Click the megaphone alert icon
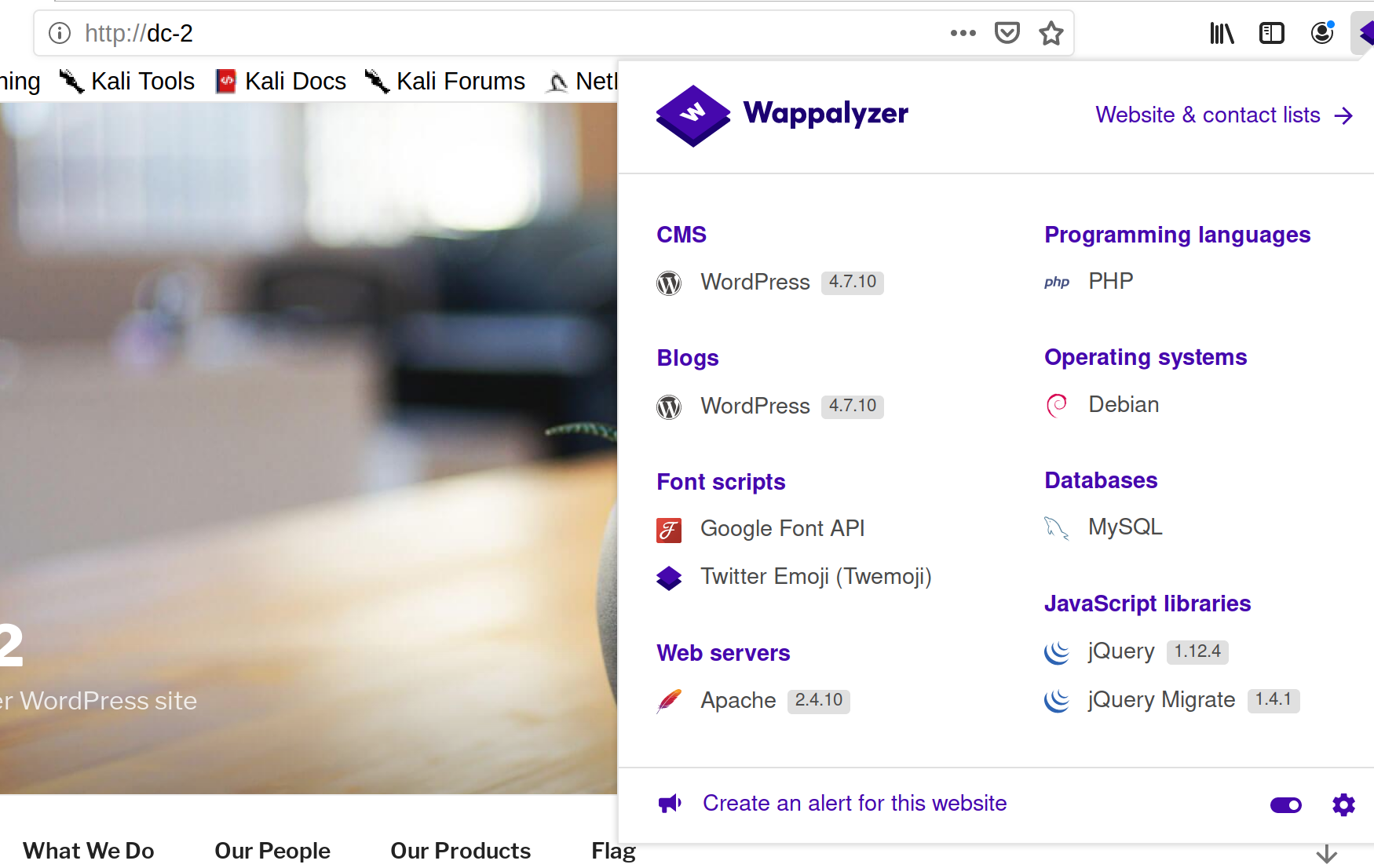The height and width of the screenshot is (868, 1374). pyautogui.click(x=670, y=804)
